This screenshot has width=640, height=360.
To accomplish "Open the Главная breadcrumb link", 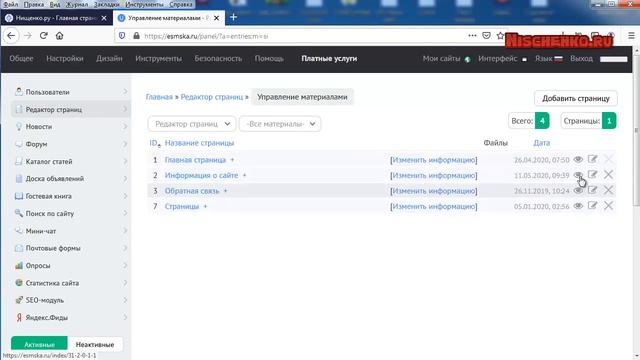I will [x=159, y=97].
